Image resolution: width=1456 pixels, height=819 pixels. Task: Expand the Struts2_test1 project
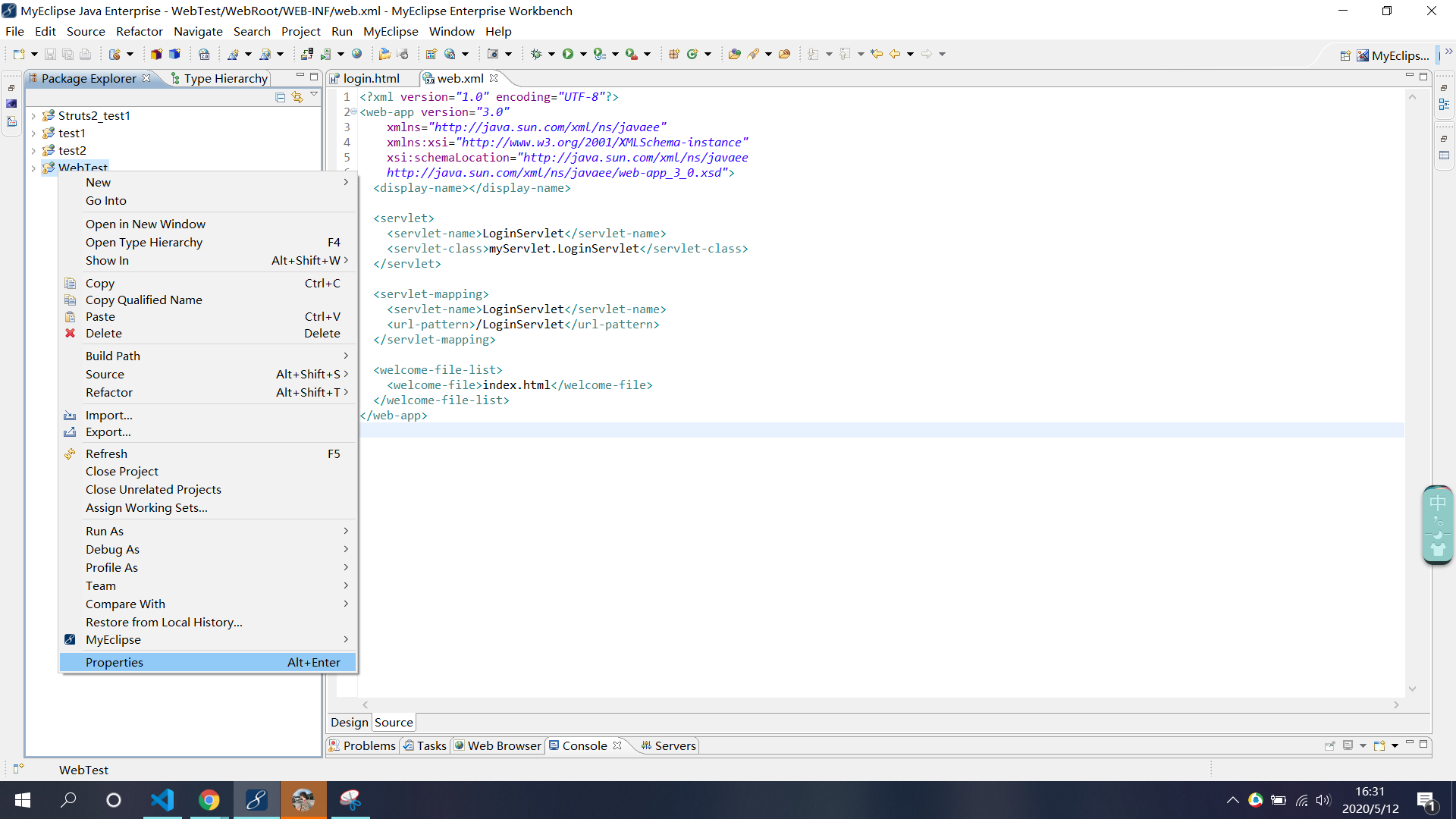click(x=33, y=116)
